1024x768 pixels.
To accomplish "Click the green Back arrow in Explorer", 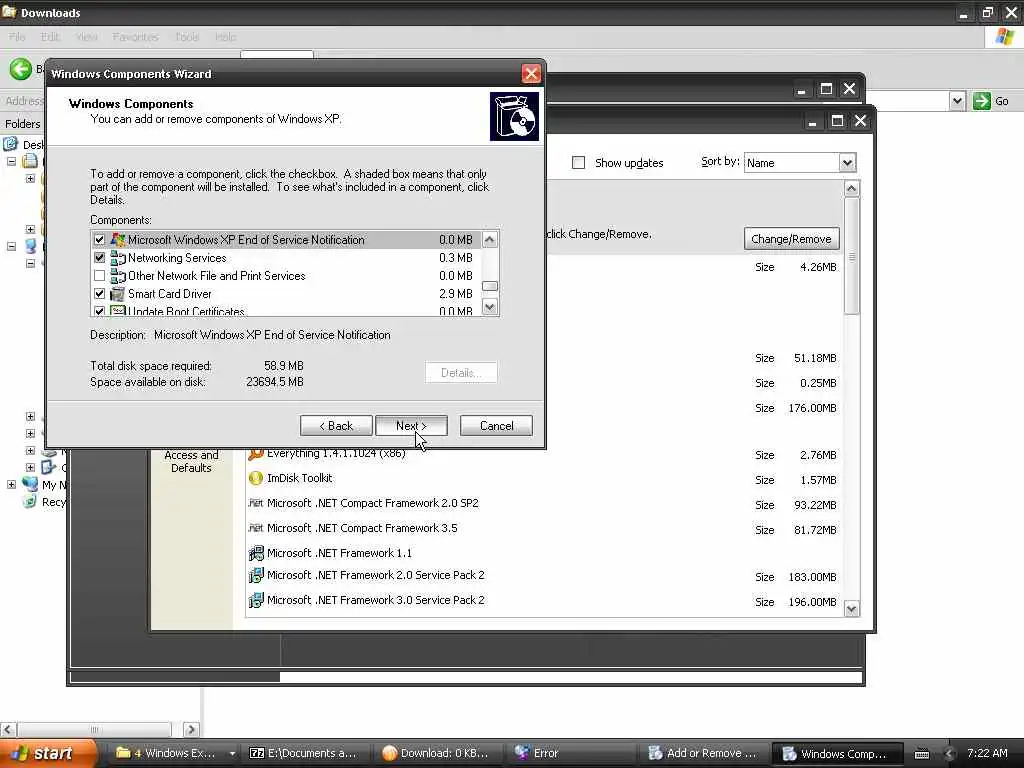I will [x=20, y=69].
